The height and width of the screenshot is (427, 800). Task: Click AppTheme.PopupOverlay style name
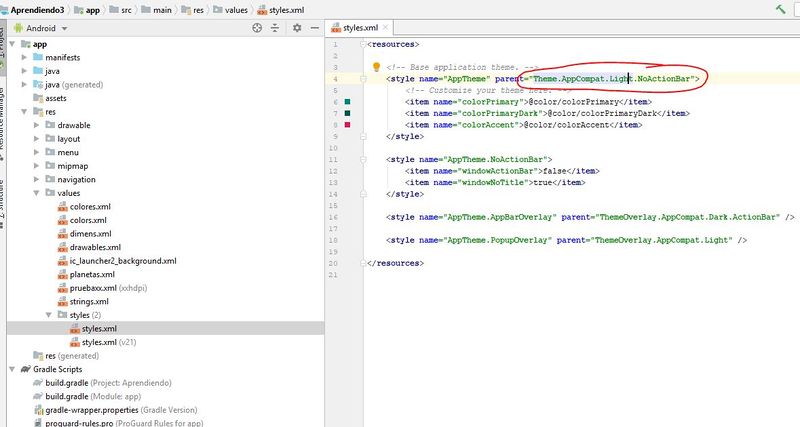click(x=497, y=240)
